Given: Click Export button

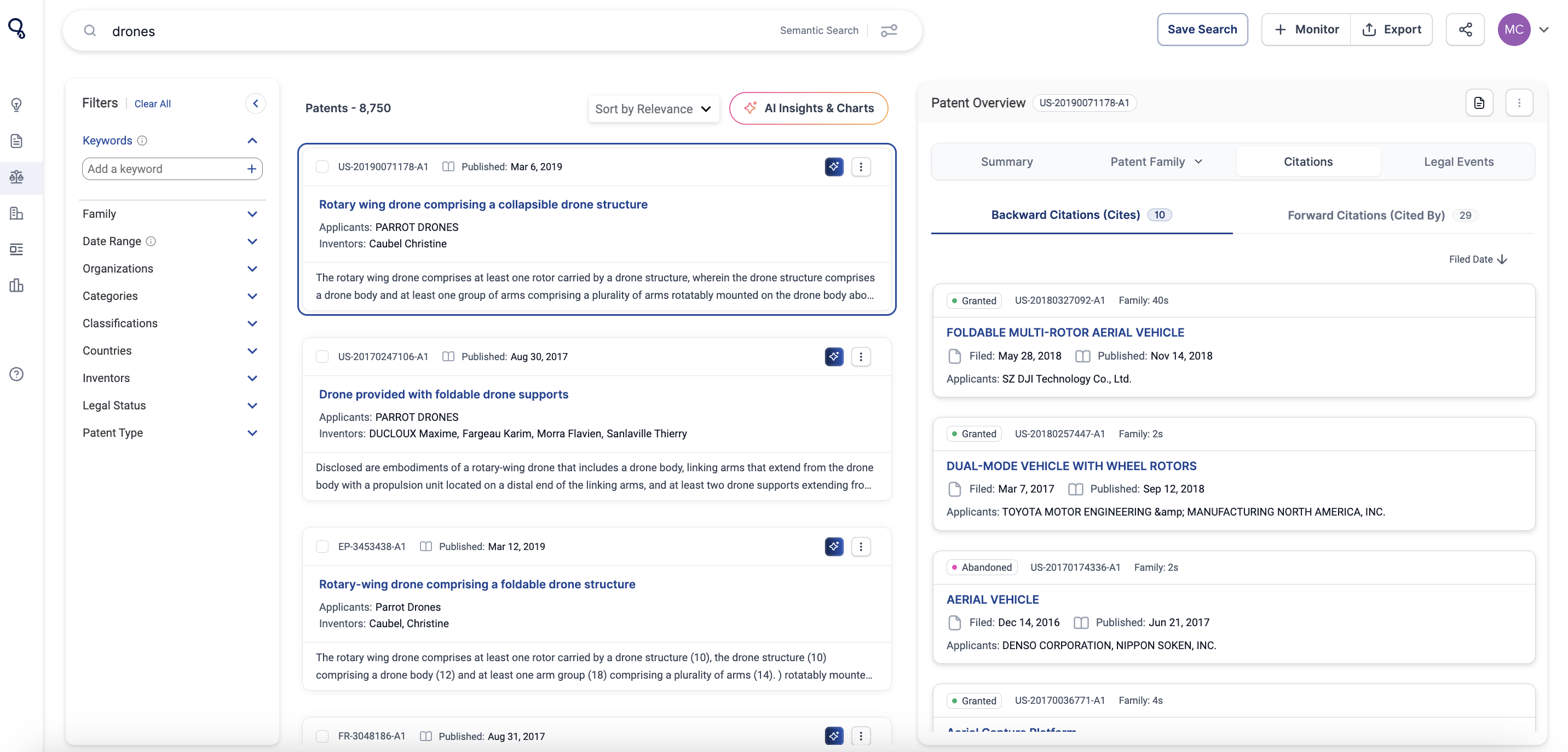Looking at the screenshot, I should coord(1391,29).
